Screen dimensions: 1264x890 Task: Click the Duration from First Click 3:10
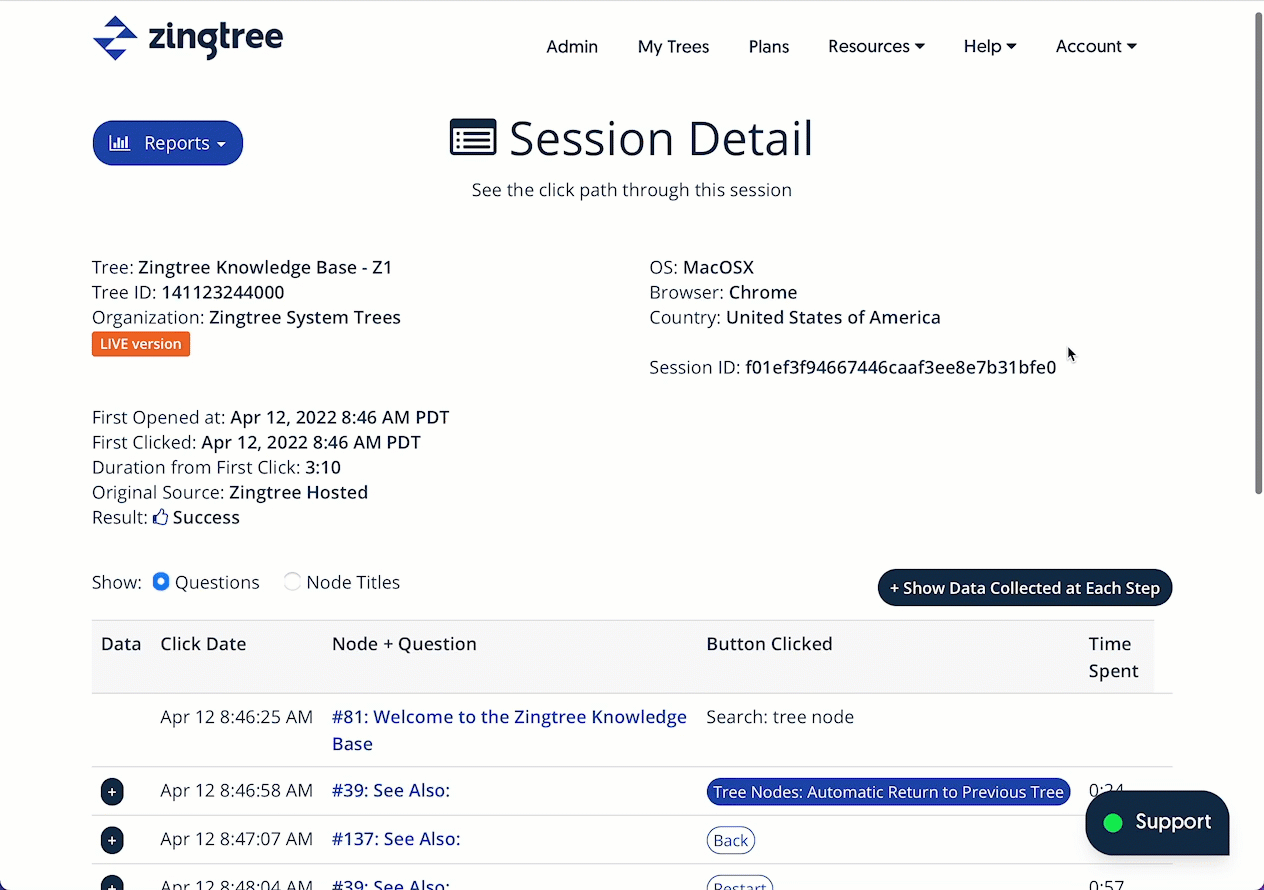click(217, 468)
